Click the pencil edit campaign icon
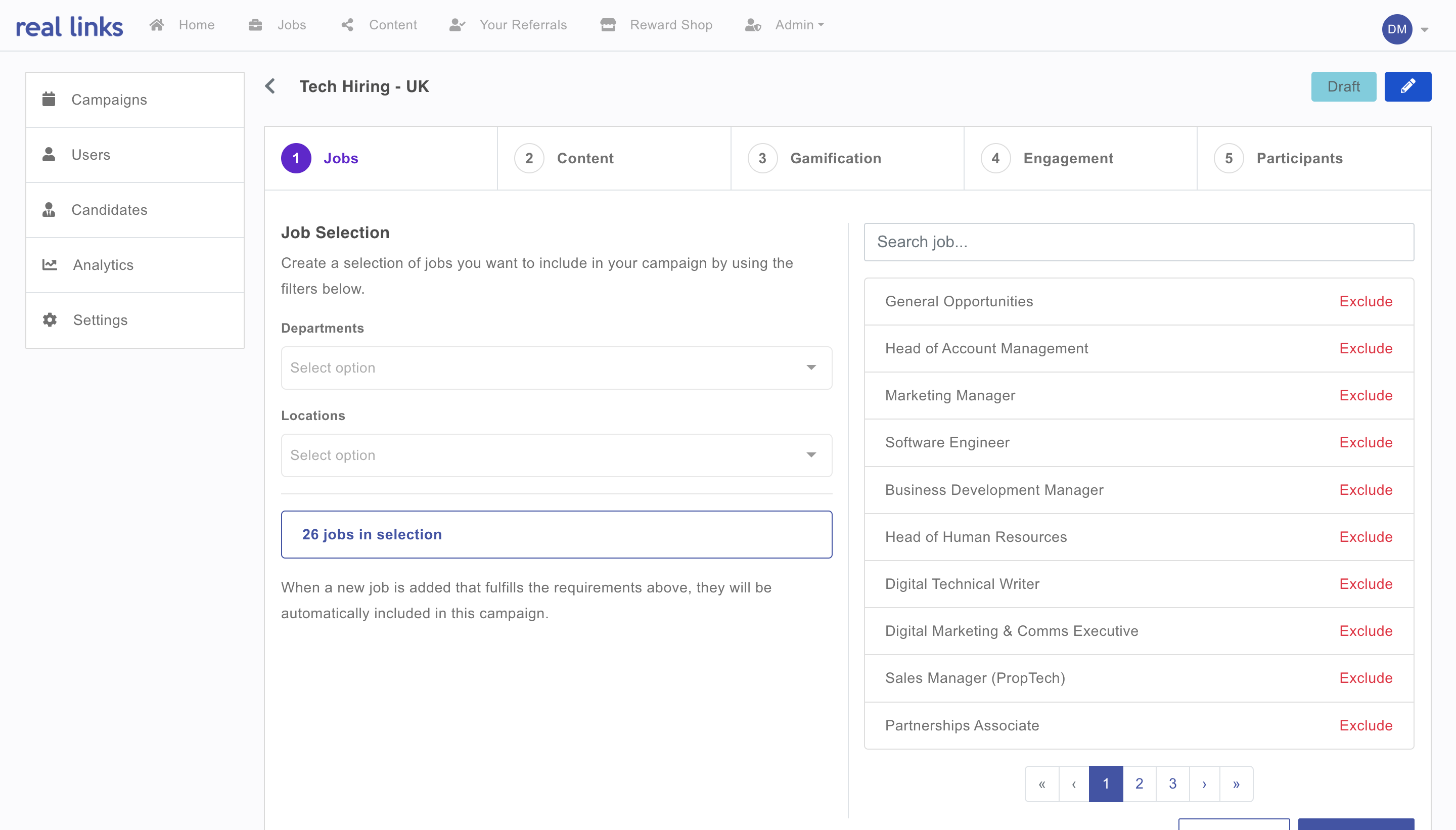This screenshot has width=1456, height=830. pyautogui.click(x=1407, y=86)
